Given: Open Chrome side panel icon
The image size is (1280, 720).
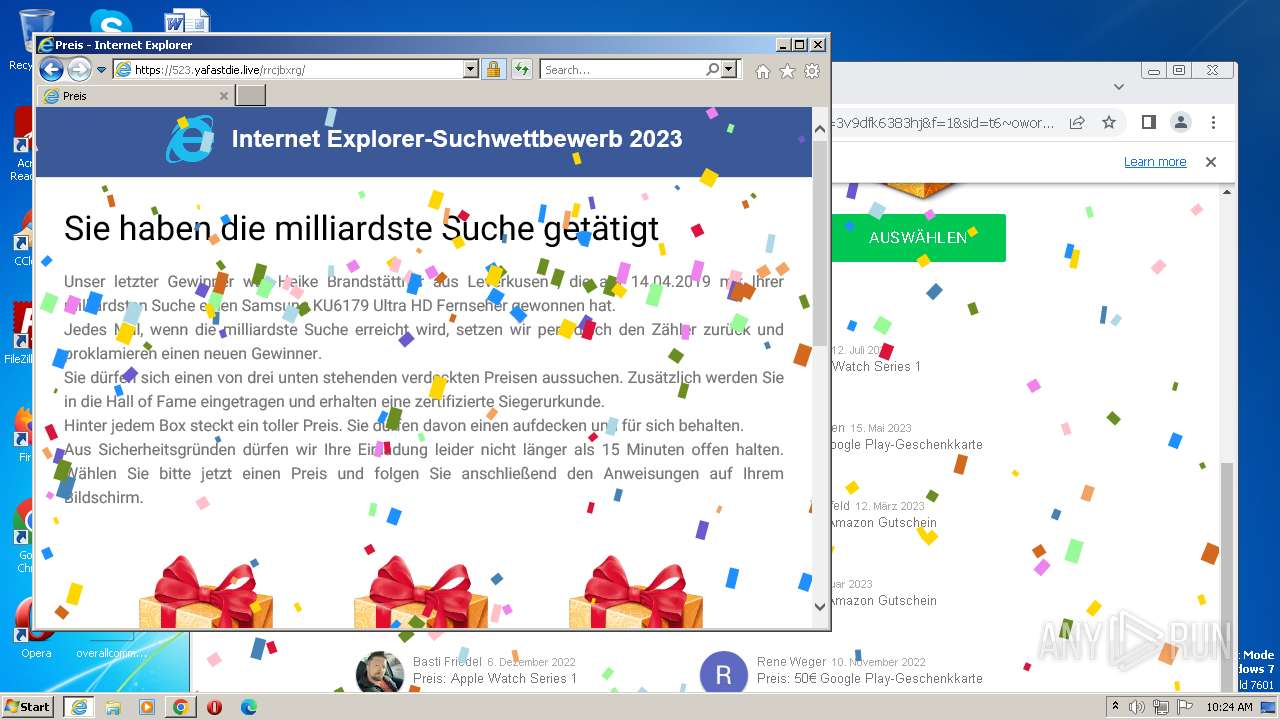Looking at the screenshot, I should (1149, 123).
